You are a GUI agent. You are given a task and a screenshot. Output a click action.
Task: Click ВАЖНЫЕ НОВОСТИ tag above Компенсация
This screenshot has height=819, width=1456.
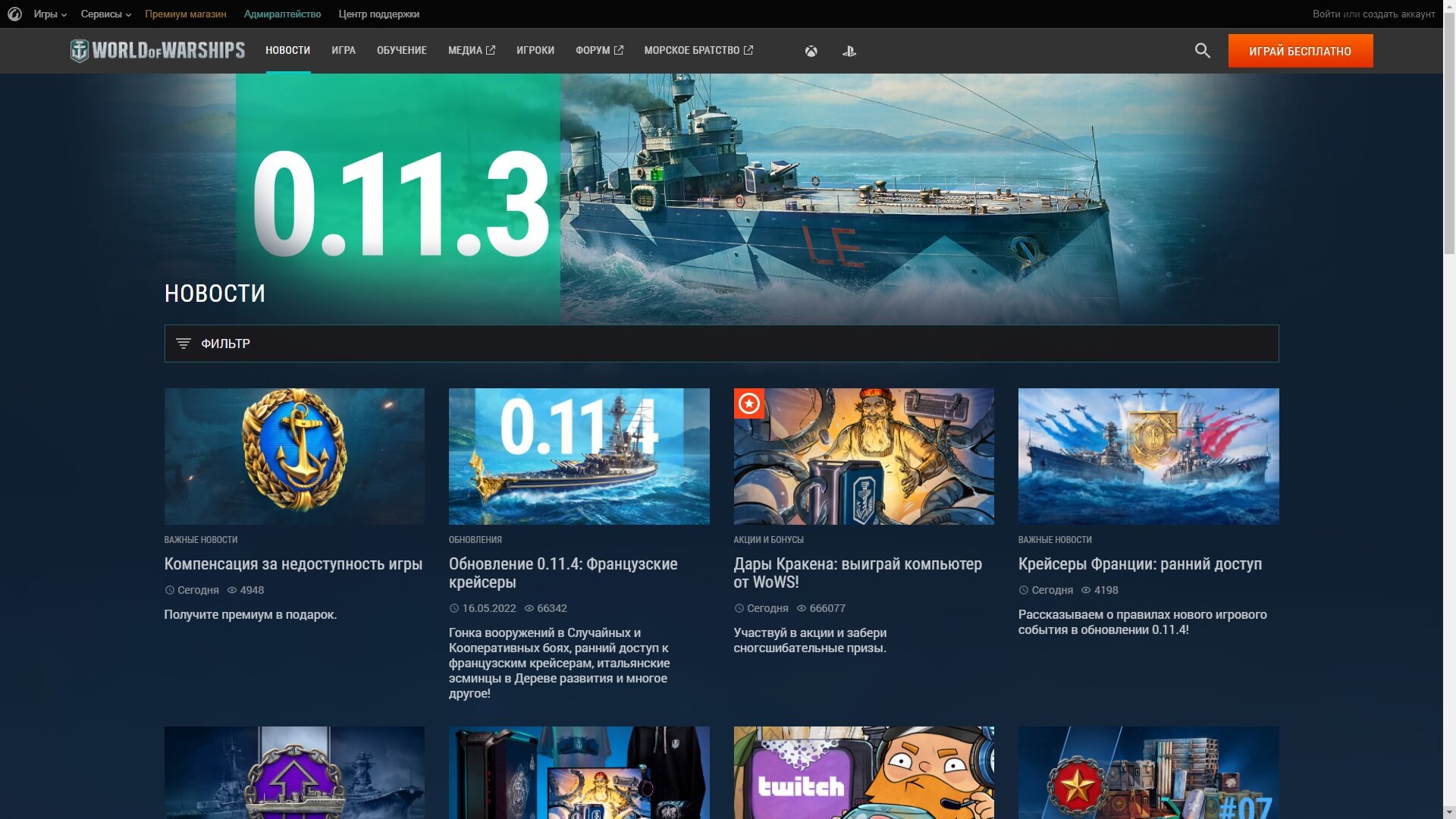pos(201,540)
